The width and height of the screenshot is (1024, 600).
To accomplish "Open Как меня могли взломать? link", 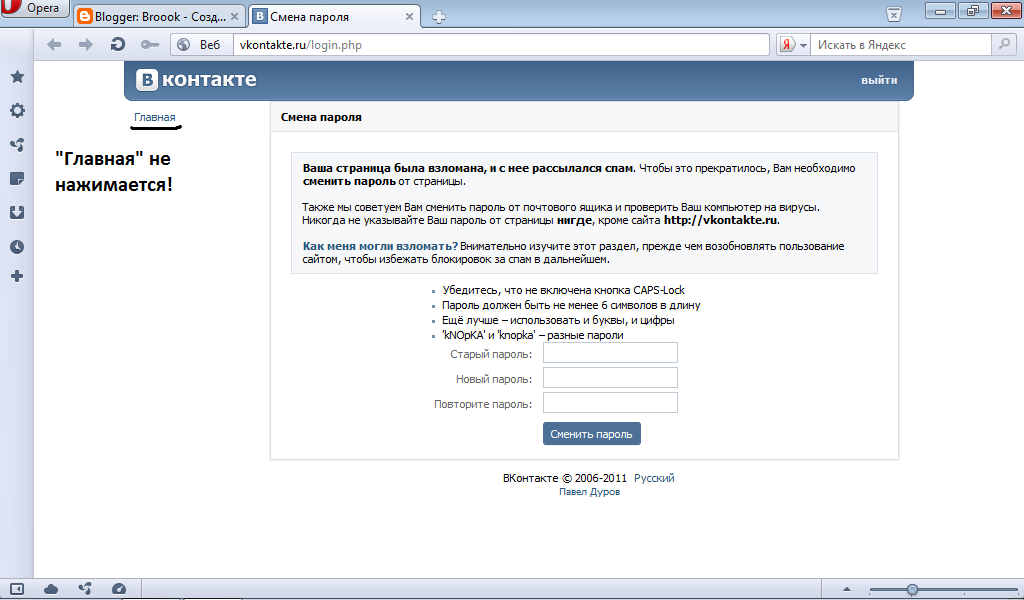I will pos(380,246).
